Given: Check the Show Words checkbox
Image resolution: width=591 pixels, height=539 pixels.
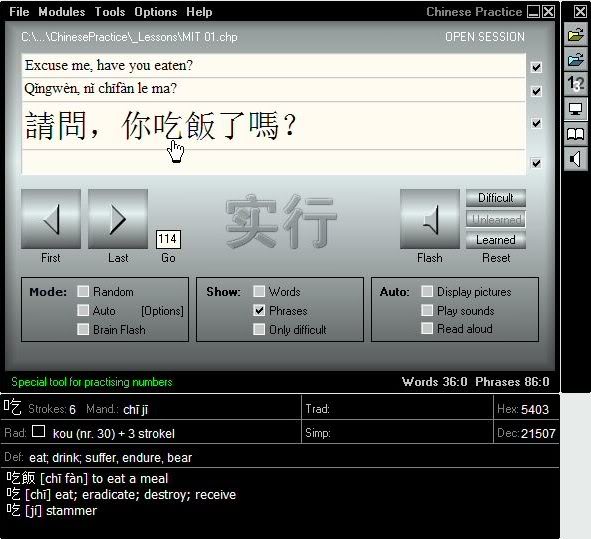Looking at the screenshot, I should [259, 291].
